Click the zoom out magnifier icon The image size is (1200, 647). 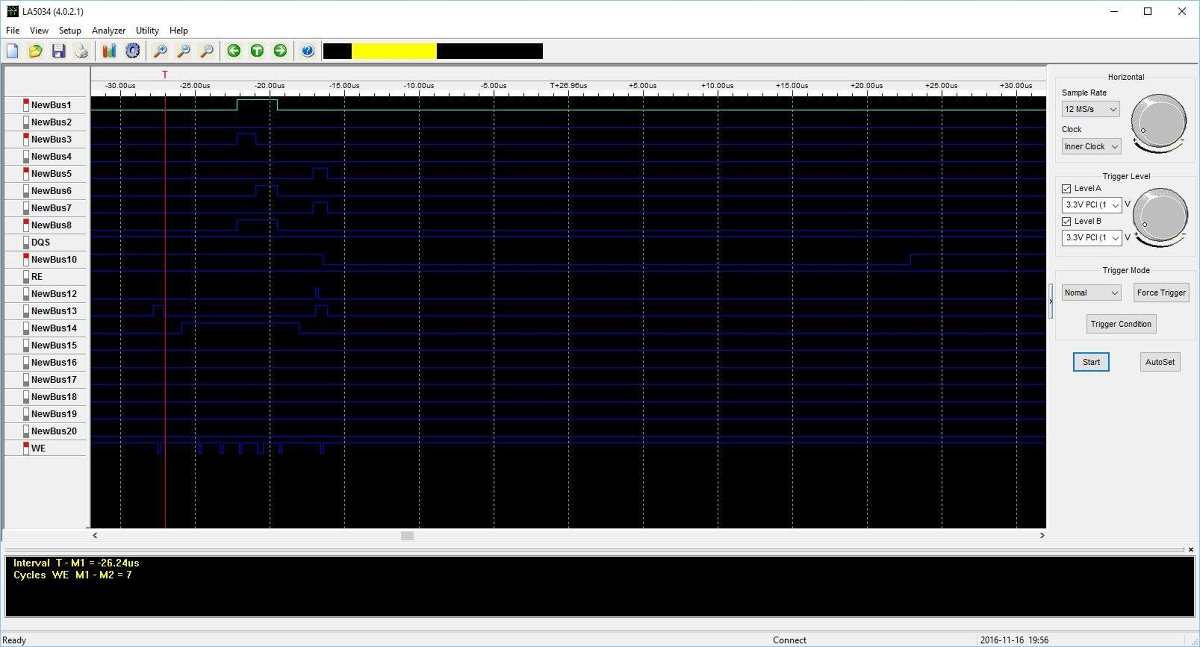tap(183, 51)
